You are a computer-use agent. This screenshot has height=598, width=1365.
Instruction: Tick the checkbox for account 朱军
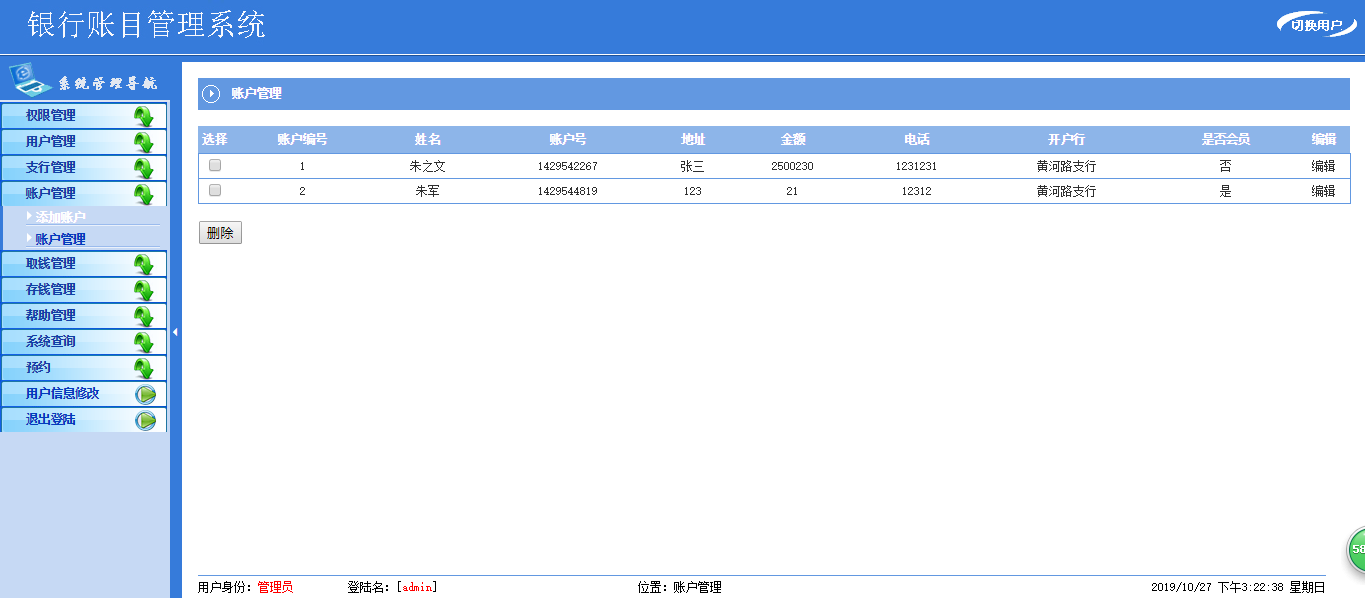(x=214, y=190)
